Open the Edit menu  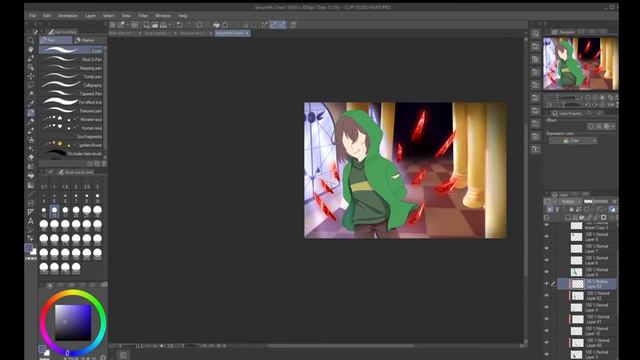(x=47, y=16)
